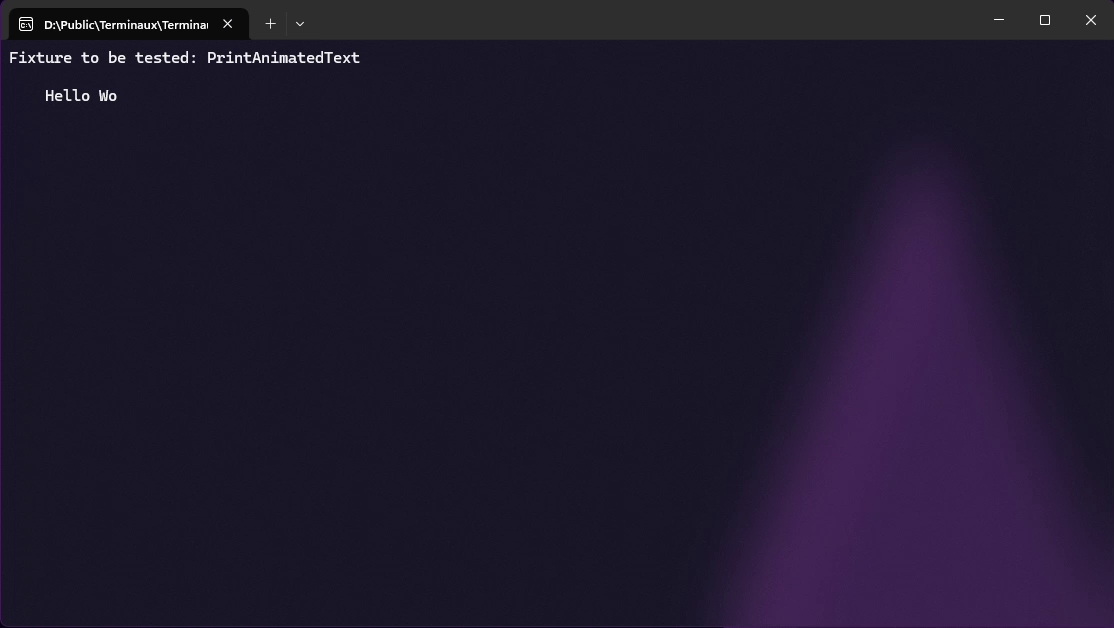Minimize the terminal window
Viewport: 1114px width, 628px height.
tap(999, 20)
